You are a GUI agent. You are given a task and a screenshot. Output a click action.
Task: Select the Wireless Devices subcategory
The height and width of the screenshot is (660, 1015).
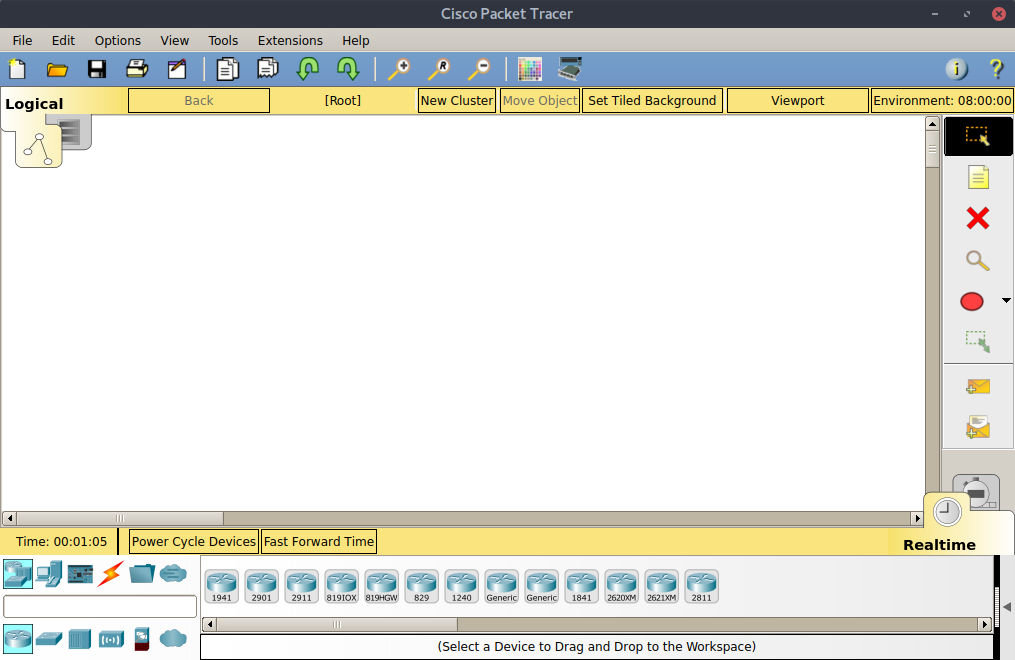pyautogui.click(x=111, y=640)
